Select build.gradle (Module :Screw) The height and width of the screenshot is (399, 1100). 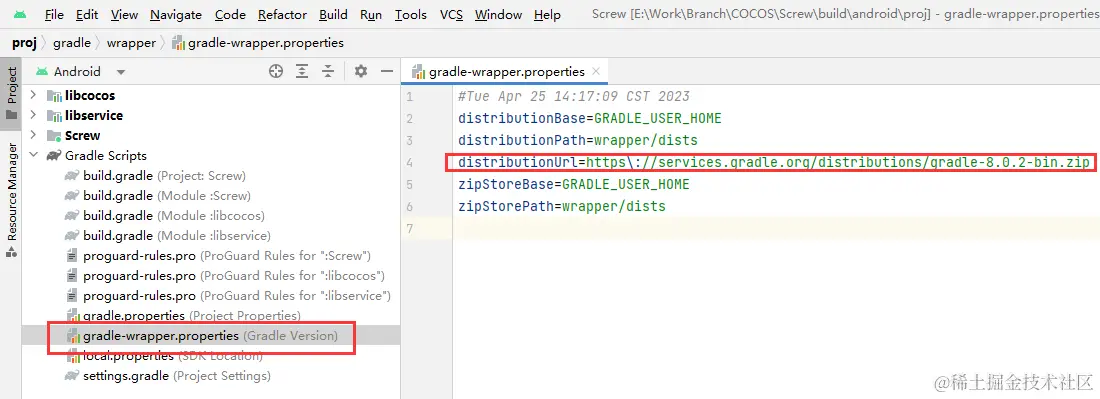167,196
